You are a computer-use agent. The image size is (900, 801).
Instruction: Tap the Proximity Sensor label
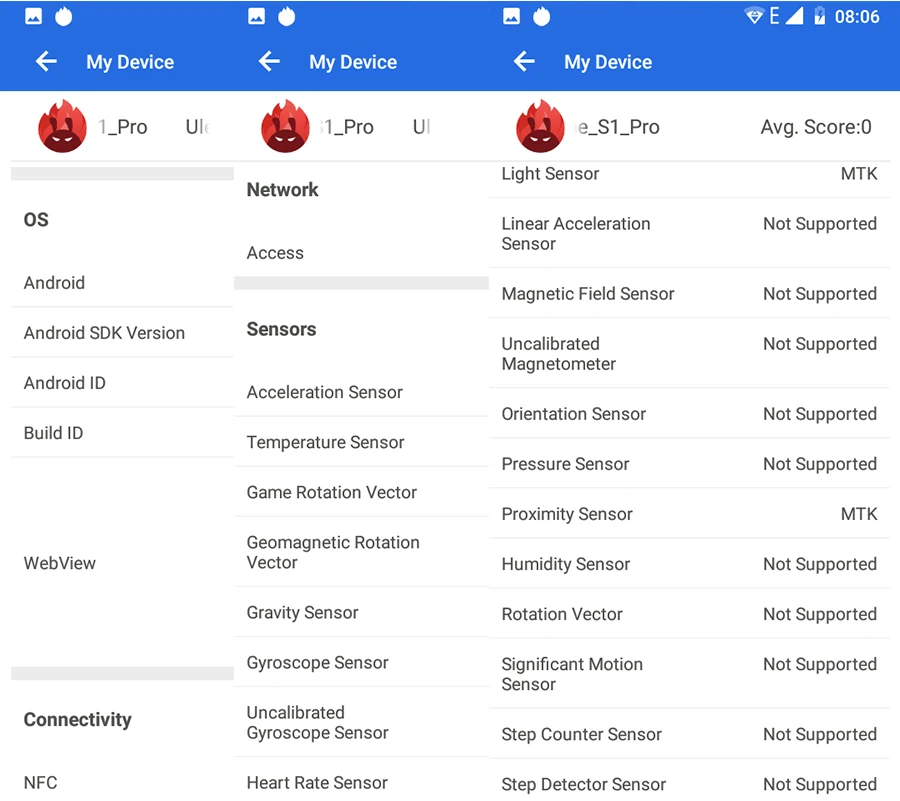pyautogui.click(x=567, y=514)
